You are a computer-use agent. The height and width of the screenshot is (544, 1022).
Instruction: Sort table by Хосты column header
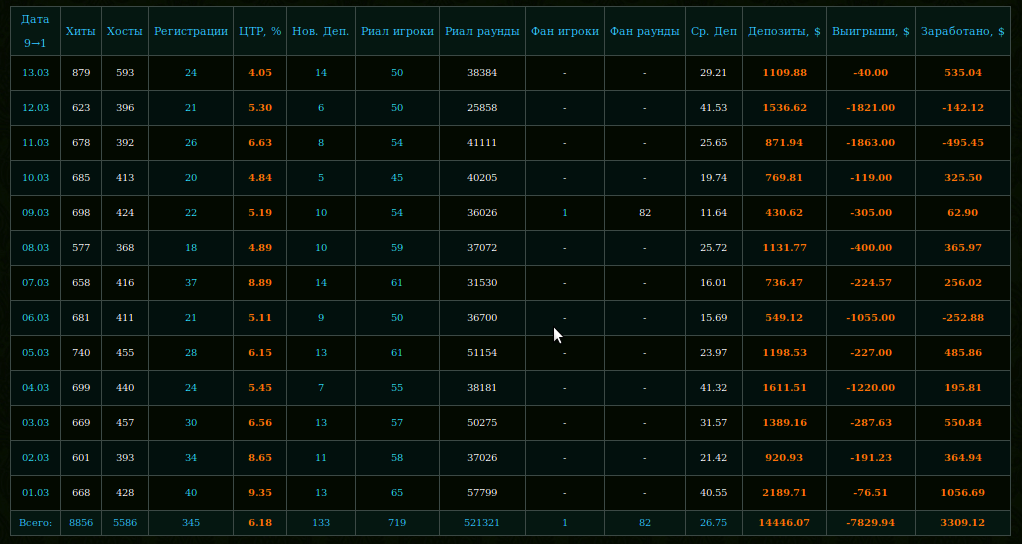pyautogui.click(x=125, y=31)
